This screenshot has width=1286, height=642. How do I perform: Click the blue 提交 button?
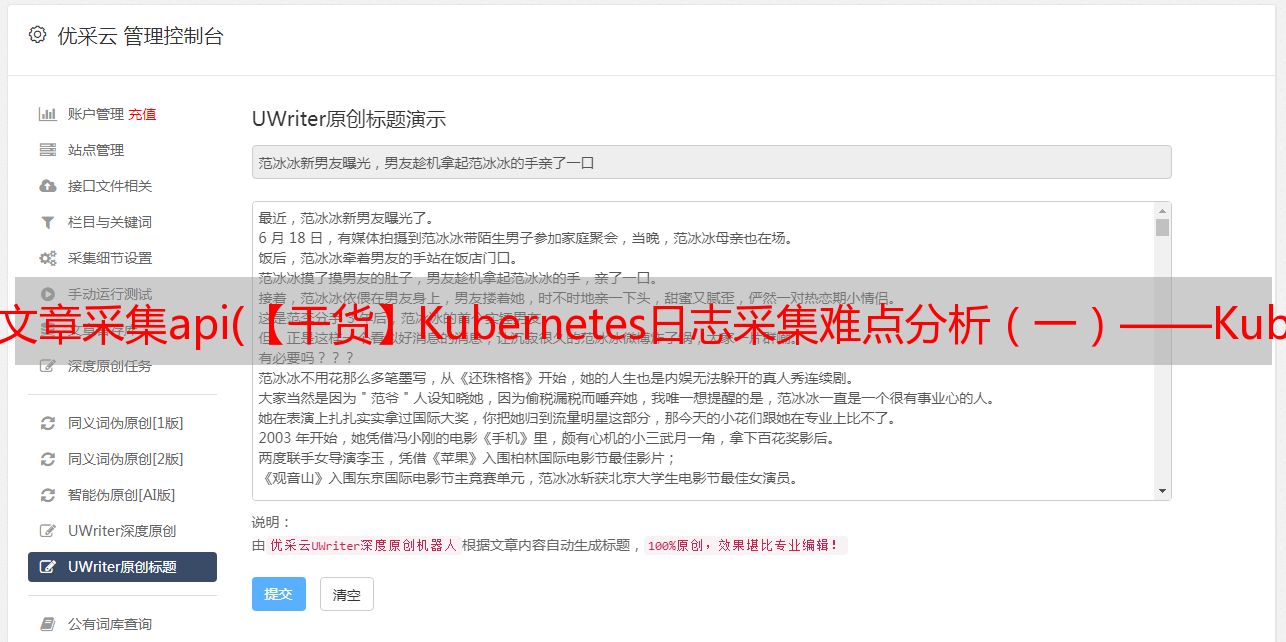click(278, 594)
